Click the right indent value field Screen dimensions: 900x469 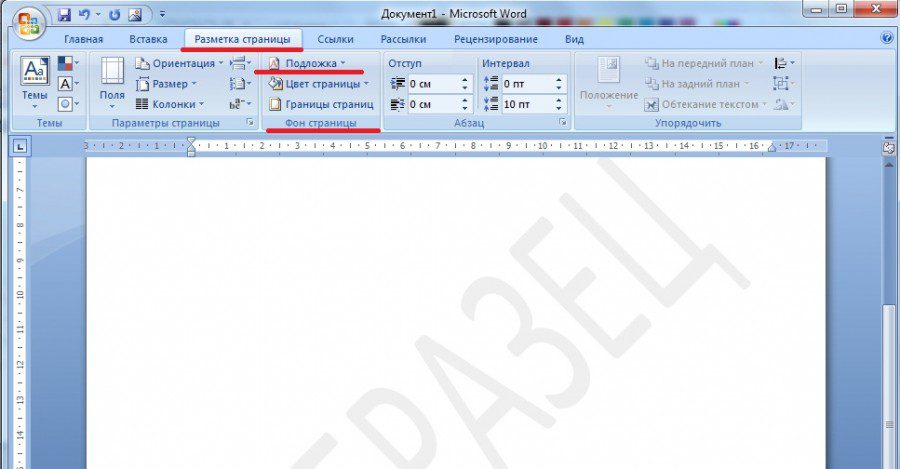(x=433, y=104)
